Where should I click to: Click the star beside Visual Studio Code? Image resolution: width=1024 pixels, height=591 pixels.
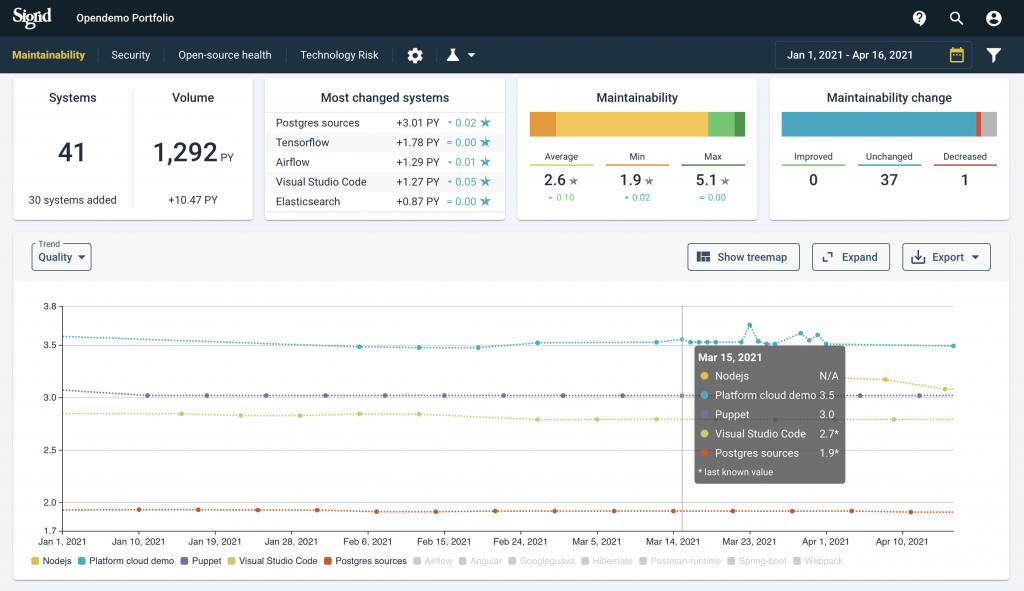click(x=485, y=182)
